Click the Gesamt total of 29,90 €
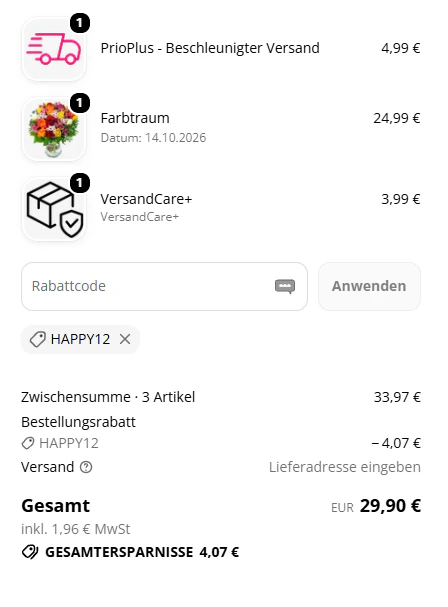The image size is (448, 607). (390, 506)
